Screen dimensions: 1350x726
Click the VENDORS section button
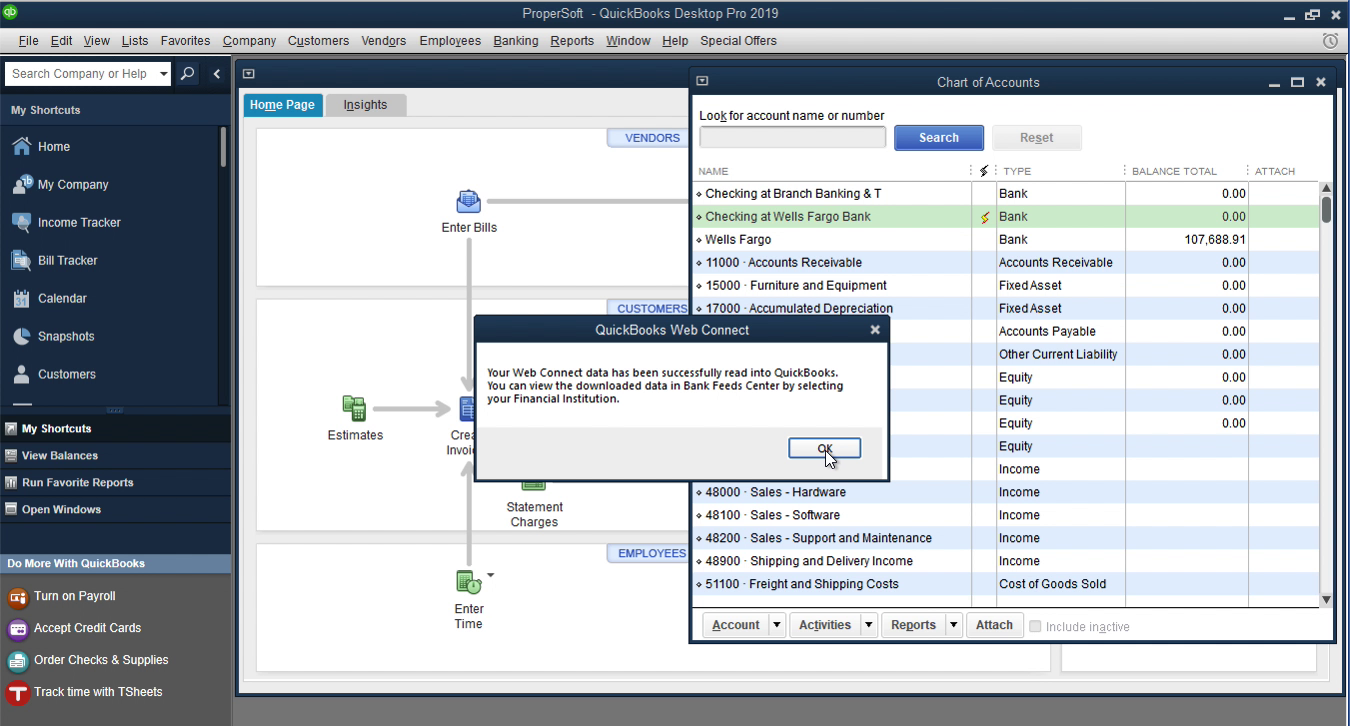coord(648,138)
